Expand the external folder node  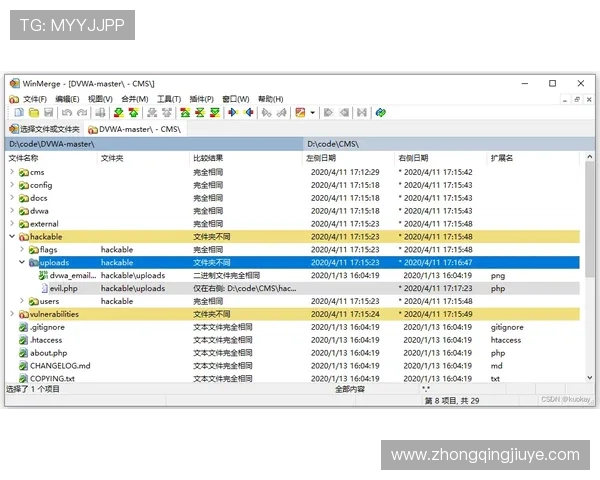12,224
